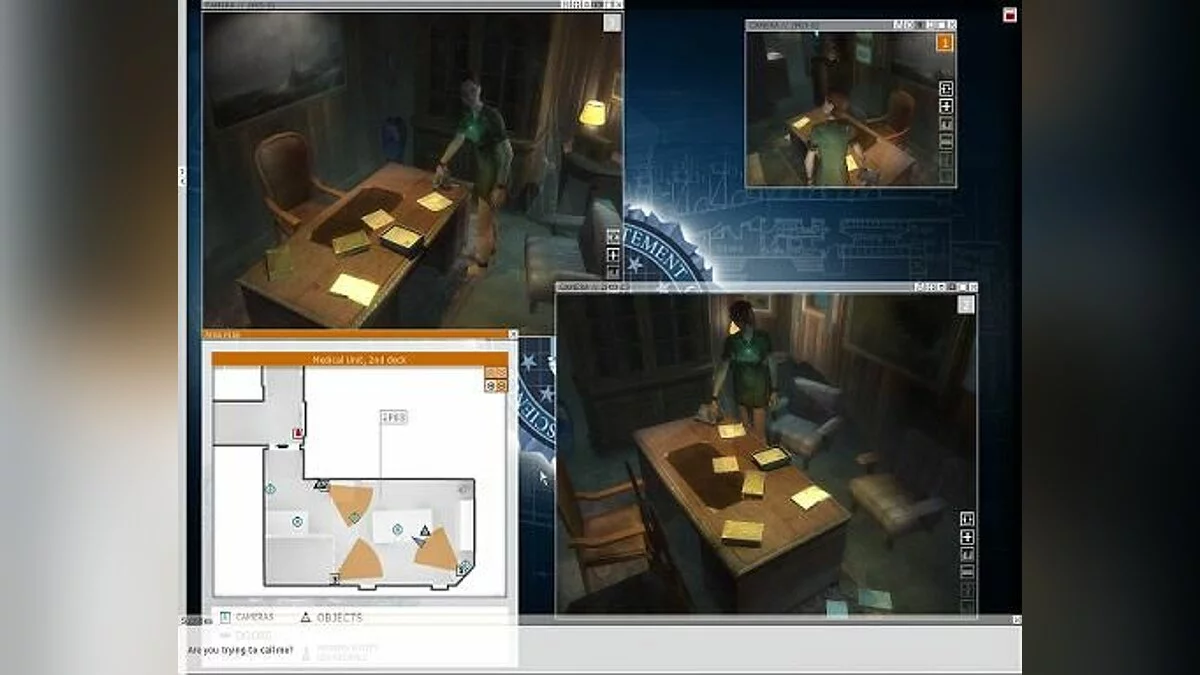The image size is (1200, 675).
Task: Click the third tool icon in small camera window
Action: [x=946, y=124]
